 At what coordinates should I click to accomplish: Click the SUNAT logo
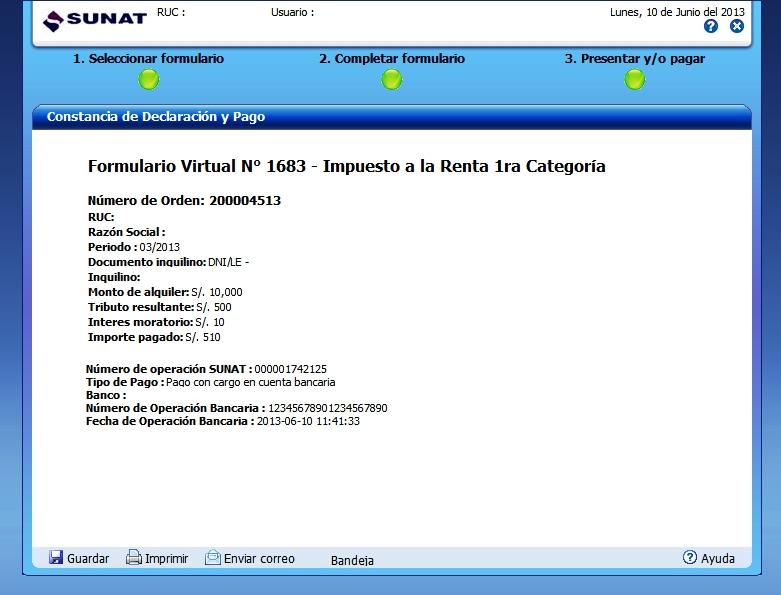pyautogui.click(x=95, y=20)
